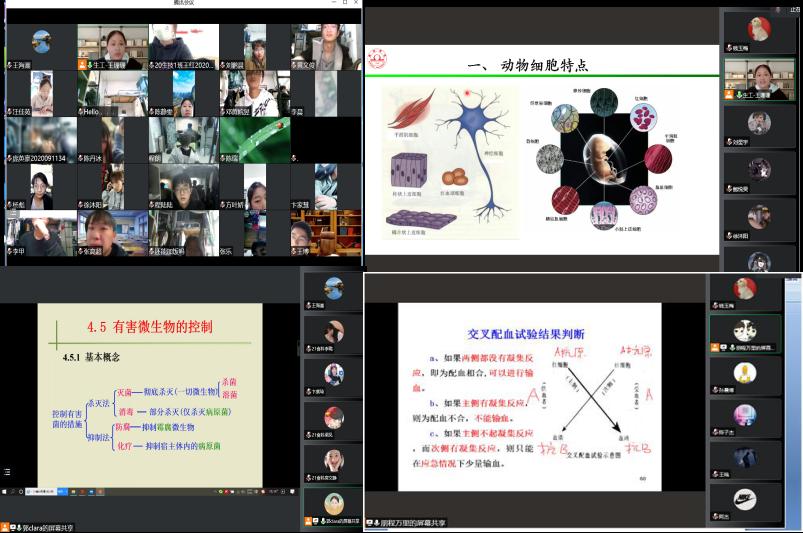Image resolution: width=803 pixels, height=533 pixels.
Task: Click the Nike logo avatar participant
Action: [745, 499]
